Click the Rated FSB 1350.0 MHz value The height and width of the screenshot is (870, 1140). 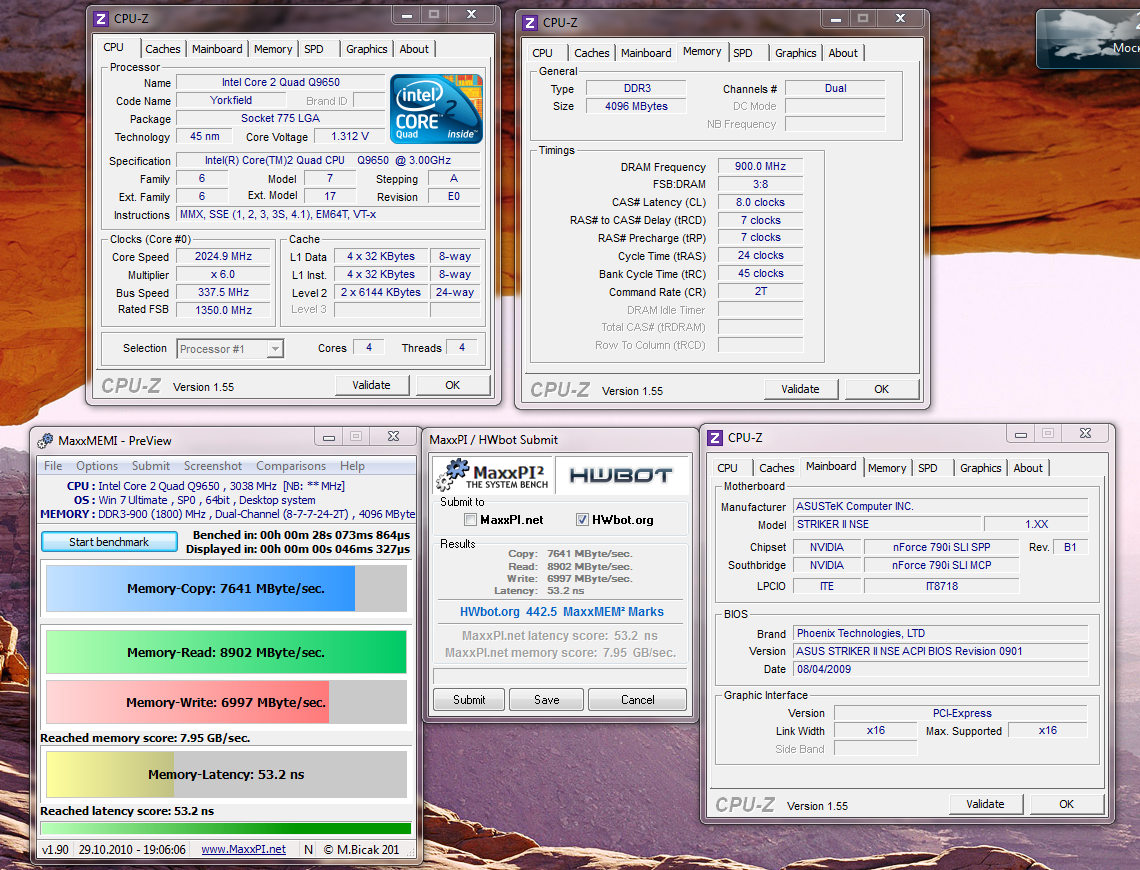point(223,310)
